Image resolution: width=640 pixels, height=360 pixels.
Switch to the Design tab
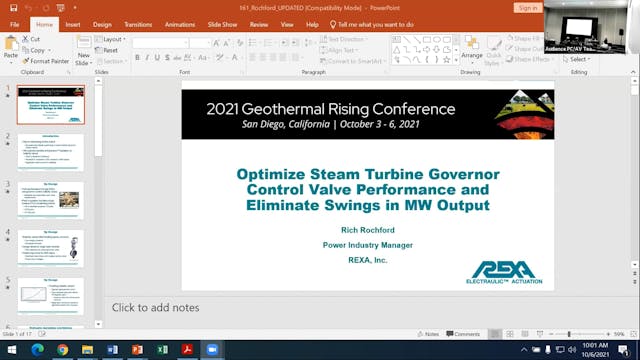coord(102,24)
